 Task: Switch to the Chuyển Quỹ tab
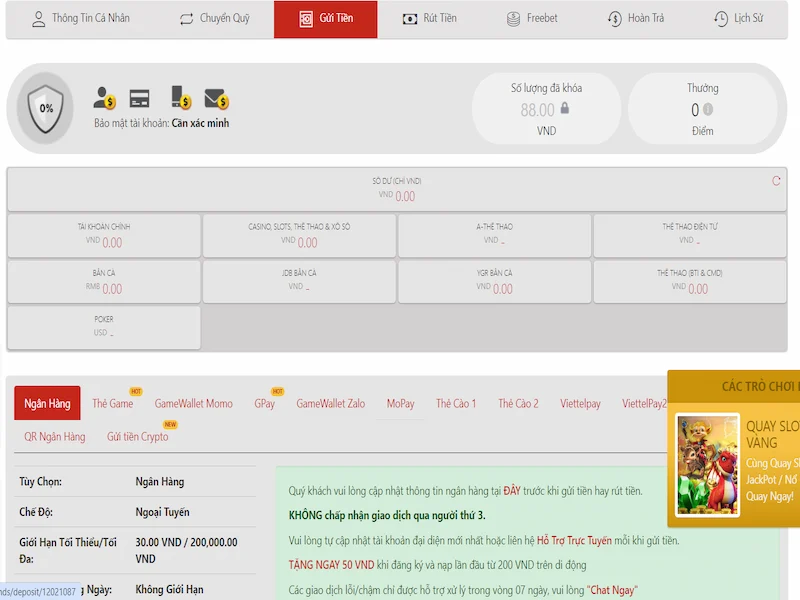pos(214,19)
